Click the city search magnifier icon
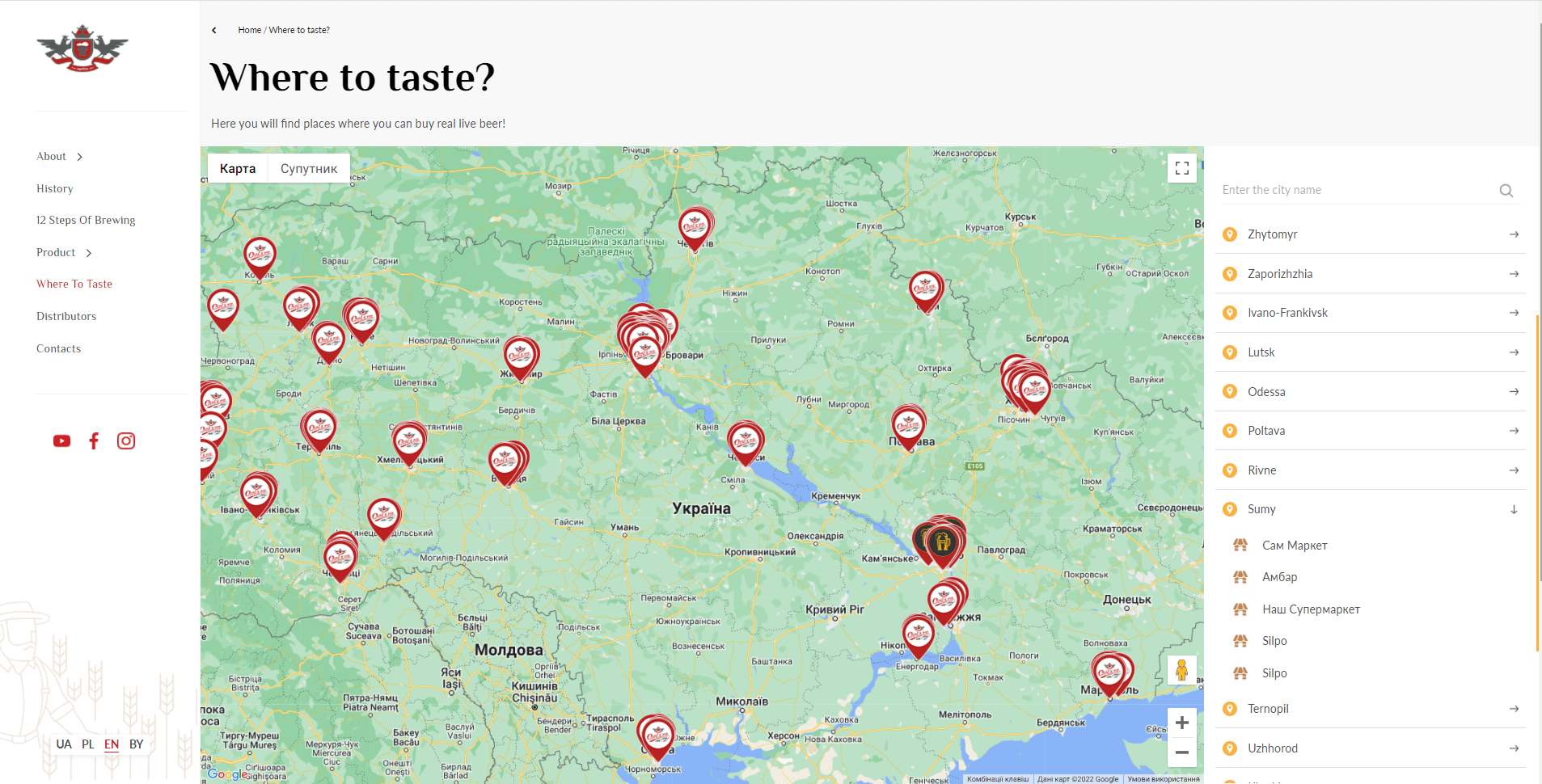 tap(1506, 191)
